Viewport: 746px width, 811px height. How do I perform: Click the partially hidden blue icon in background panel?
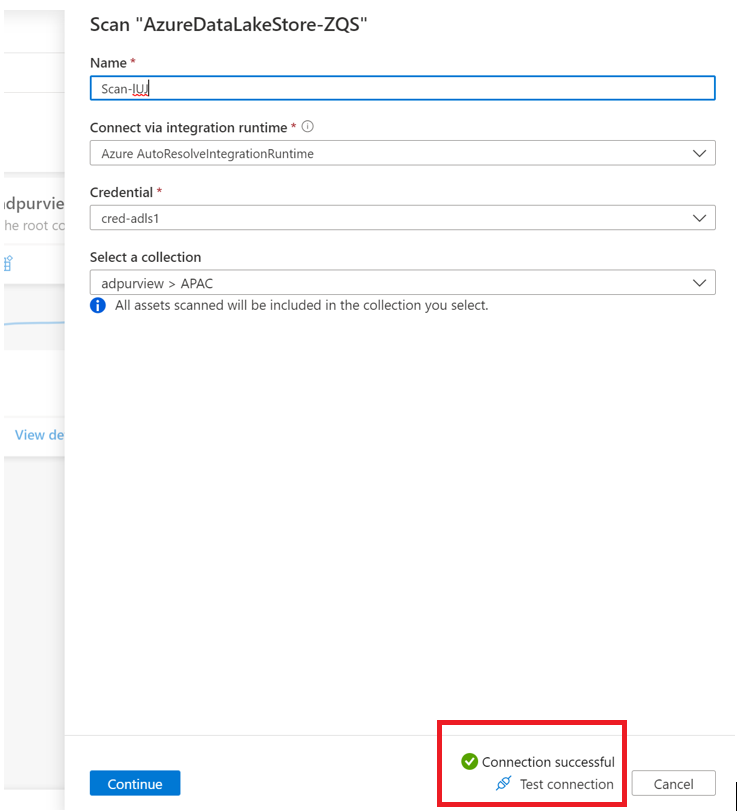[x=8, y=263]
